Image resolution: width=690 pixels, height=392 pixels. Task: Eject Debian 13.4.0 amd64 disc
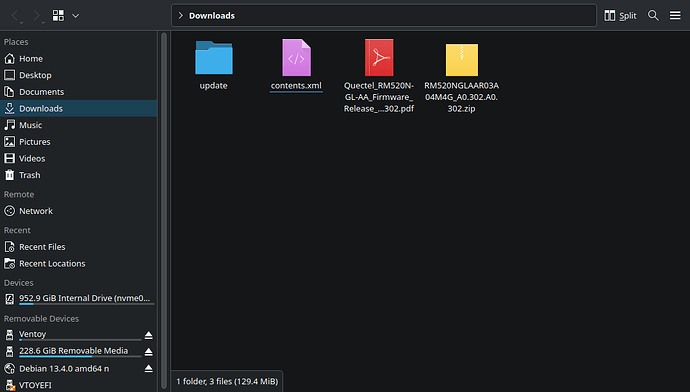click(149, 369)
